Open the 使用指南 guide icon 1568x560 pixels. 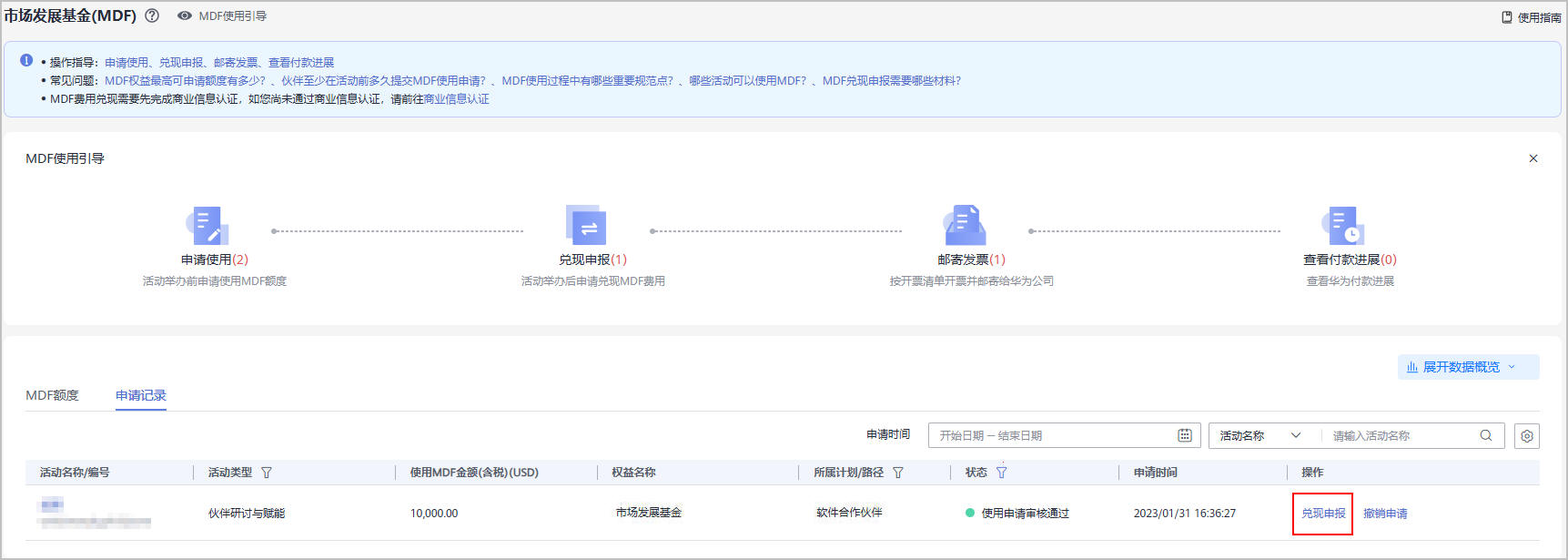[1507, 17]
